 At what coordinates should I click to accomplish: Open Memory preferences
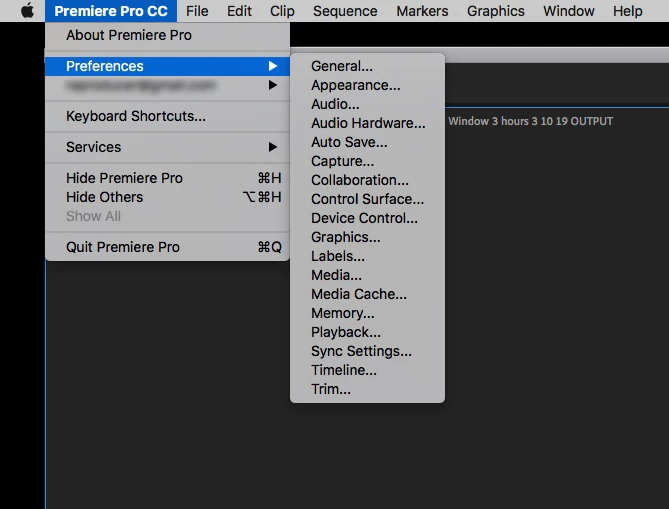tap(367, 313)
